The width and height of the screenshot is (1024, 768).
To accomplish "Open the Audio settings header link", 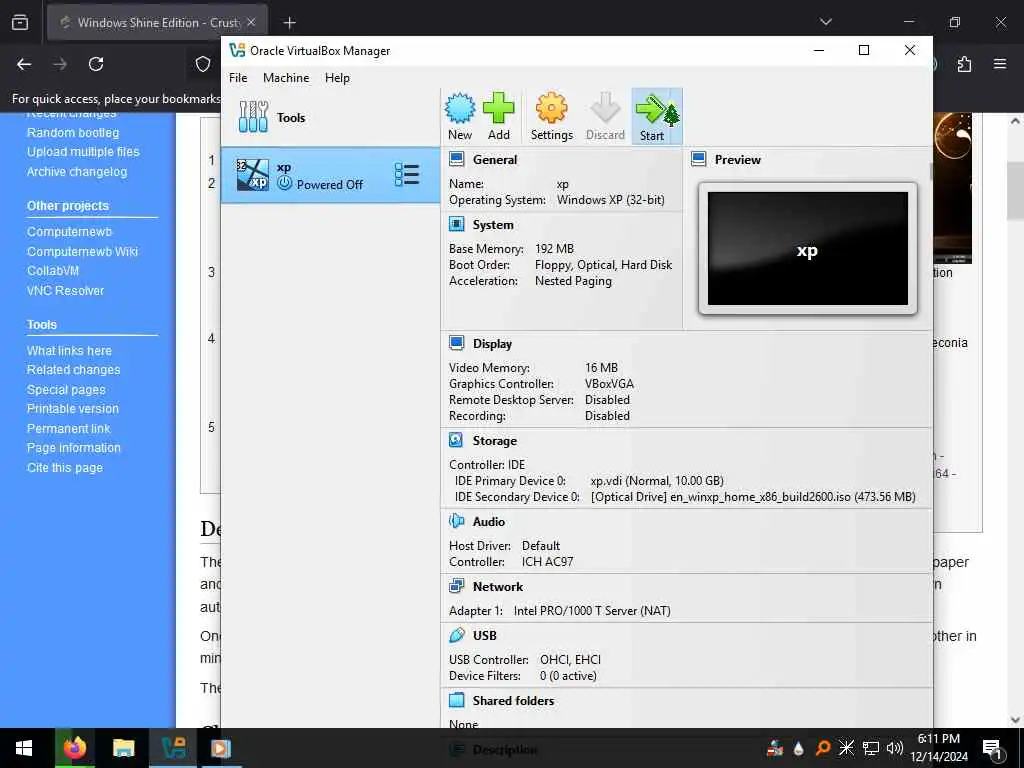I will (x=488, y=522).
